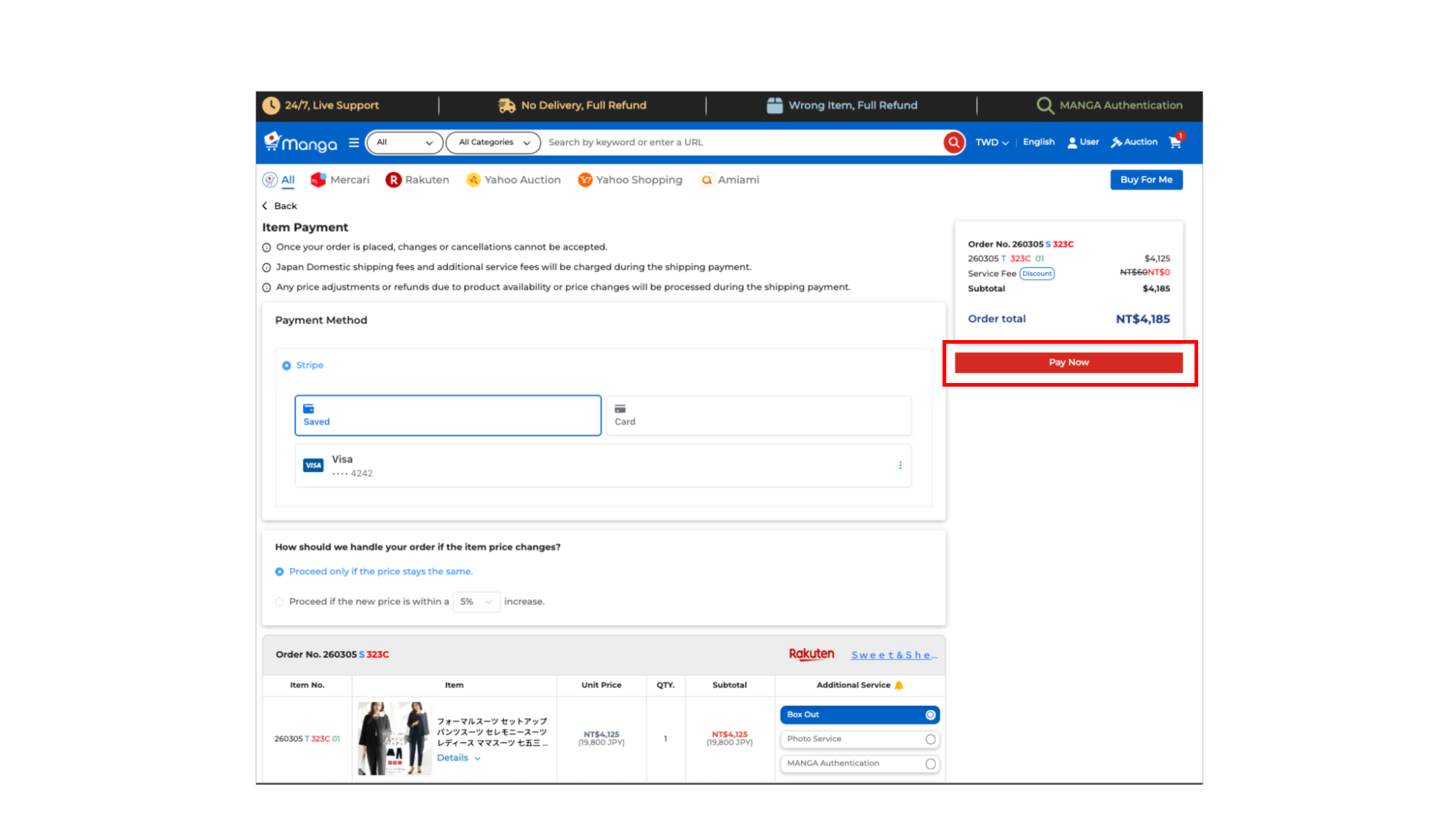Open the shopping cart icon
The height and width of the screenshot is (836, 1456).
(1175, 143)
